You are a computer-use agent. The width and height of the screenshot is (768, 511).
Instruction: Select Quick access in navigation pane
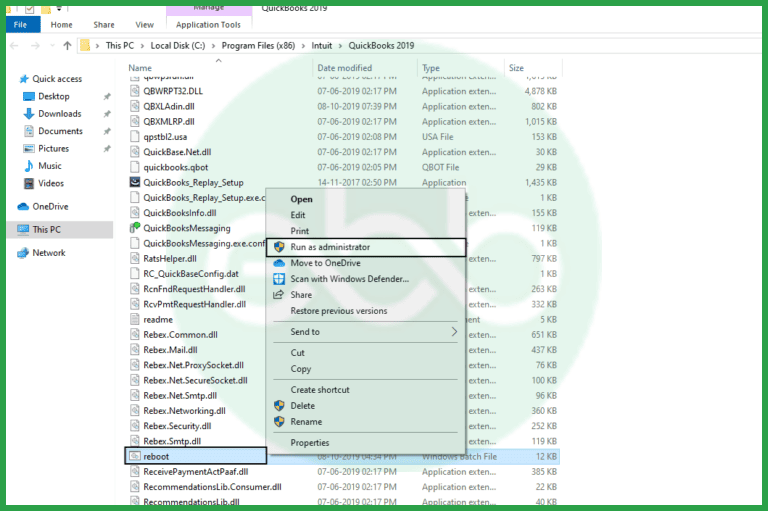coord(57,79)
